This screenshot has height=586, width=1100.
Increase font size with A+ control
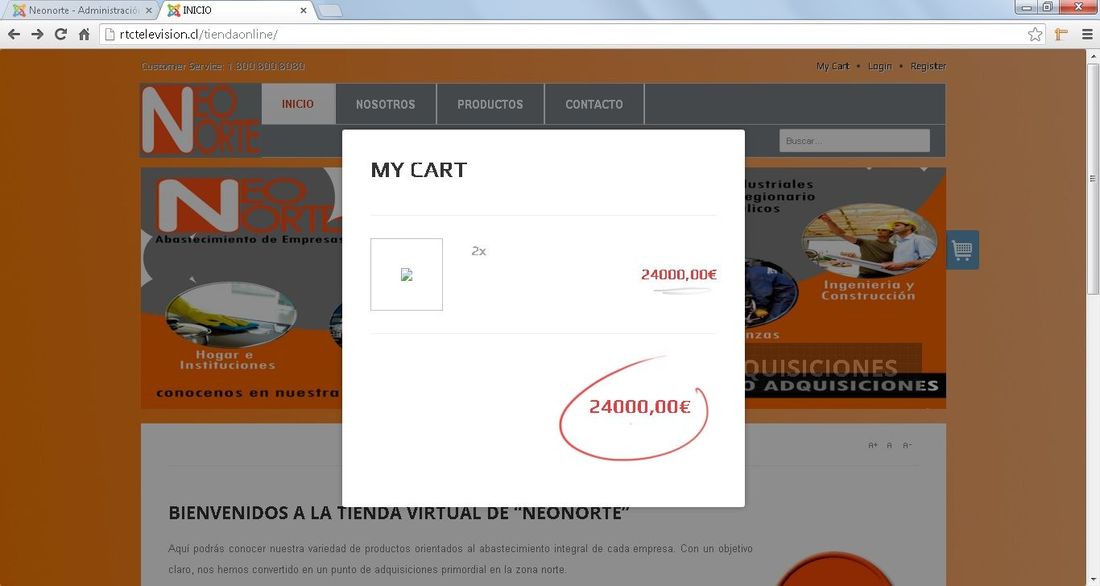873,445
